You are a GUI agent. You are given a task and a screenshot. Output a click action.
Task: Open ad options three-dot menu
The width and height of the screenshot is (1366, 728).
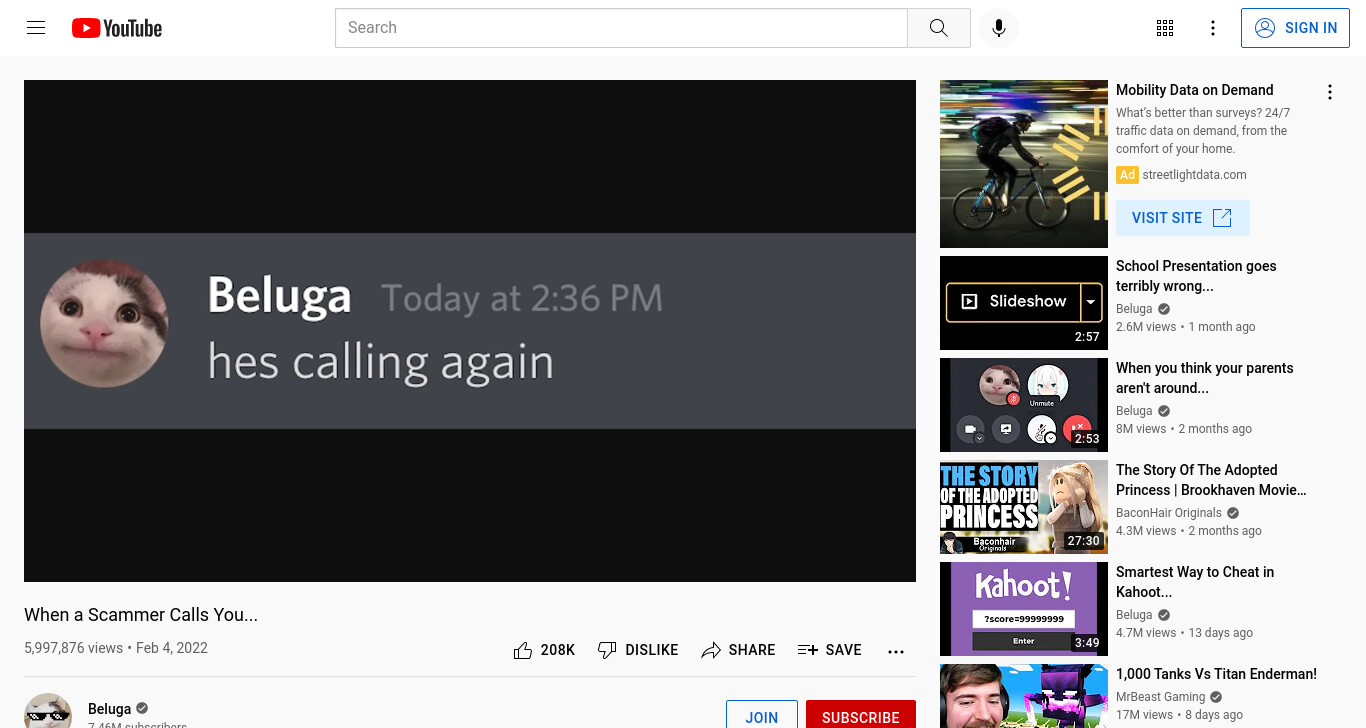coord(1330,92)
